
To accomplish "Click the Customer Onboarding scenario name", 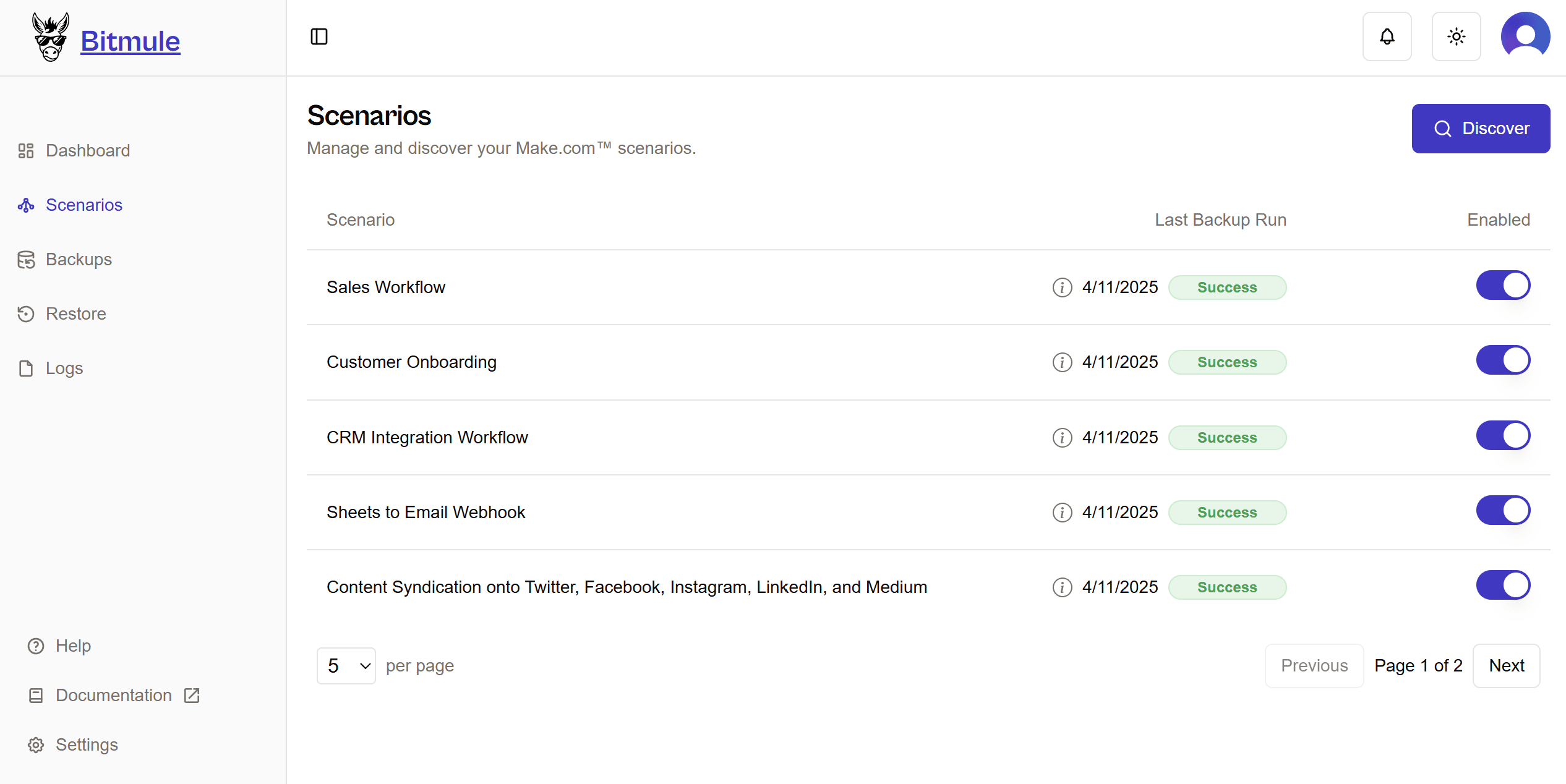I will [411, 362].
